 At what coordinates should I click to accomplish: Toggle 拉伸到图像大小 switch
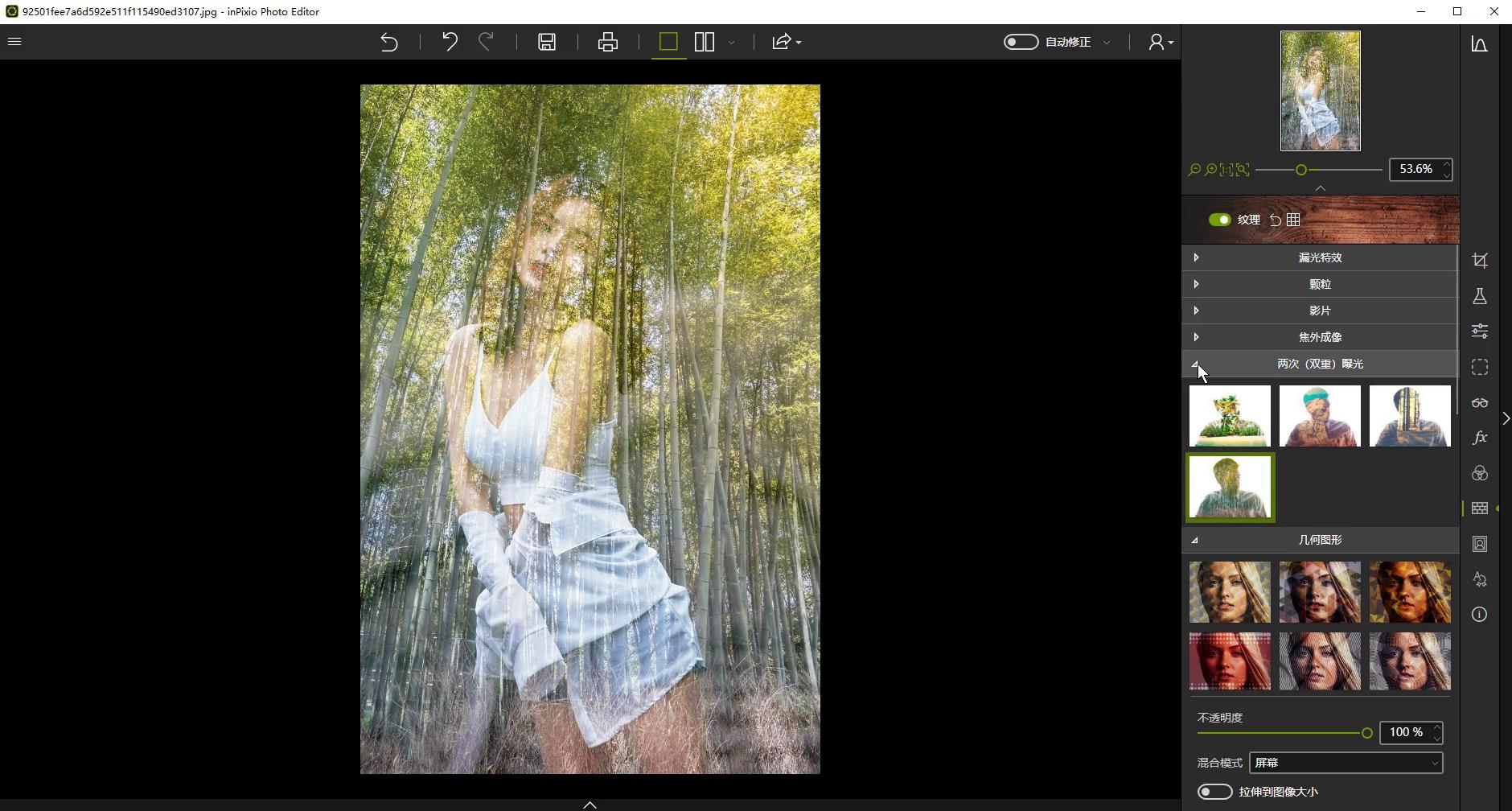[x=1214, y=792]
